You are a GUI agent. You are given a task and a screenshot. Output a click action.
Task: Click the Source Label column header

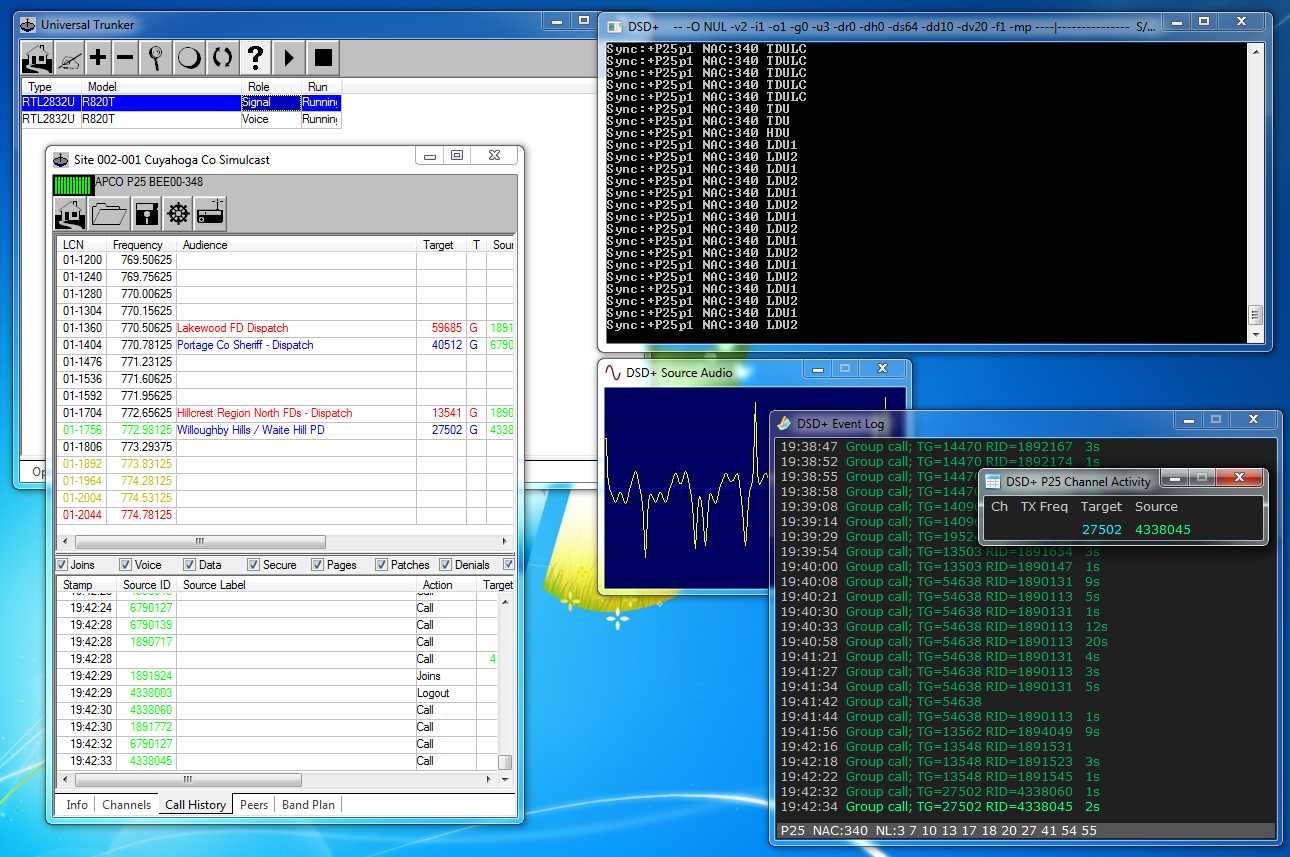pos(297,585)
